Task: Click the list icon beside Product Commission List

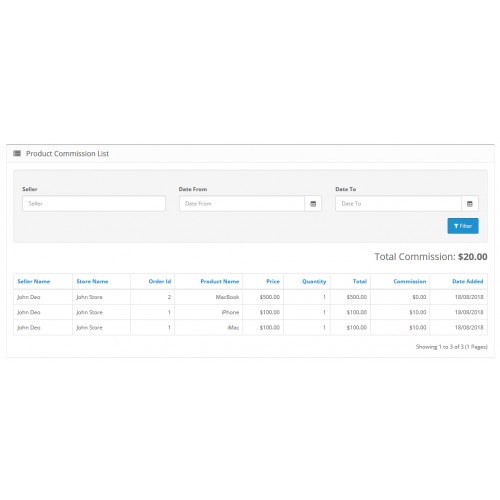Action: (x=17, y=153)
